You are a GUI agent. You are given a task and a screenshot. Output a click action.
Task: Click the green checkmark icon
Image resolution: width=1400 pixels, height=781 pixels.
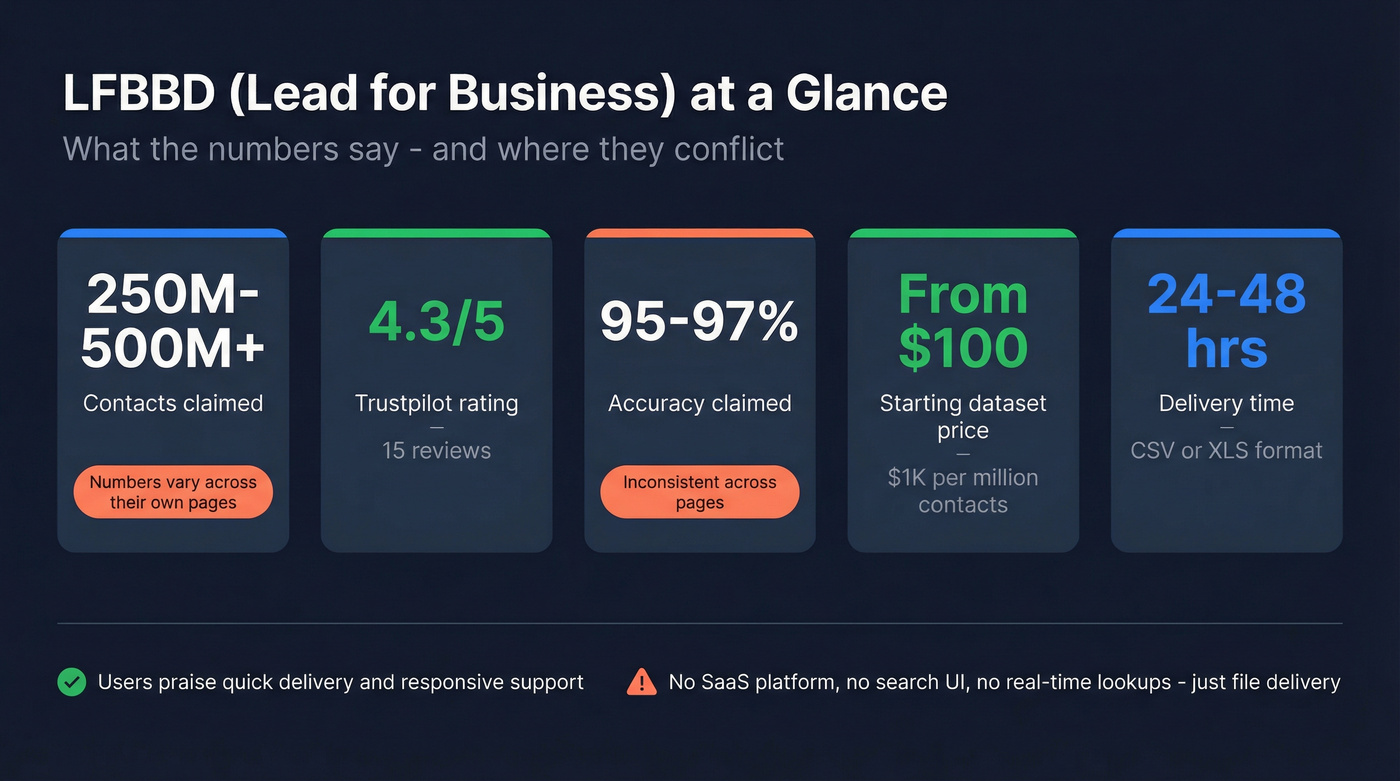[x=71, y=682]
